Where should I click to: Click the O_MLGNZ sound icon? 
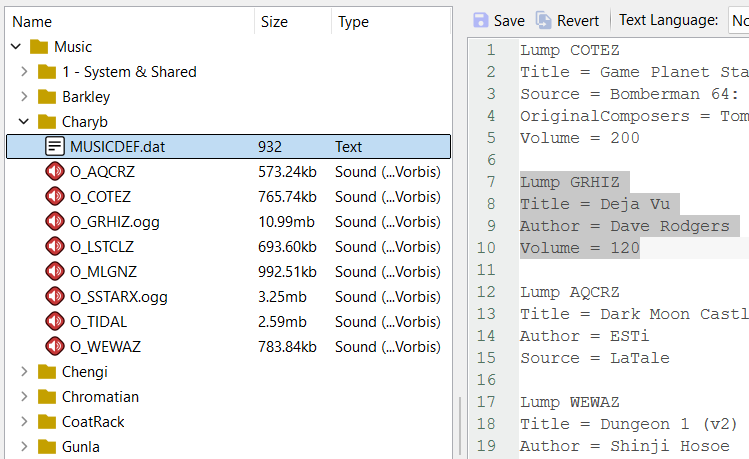click(x=54, y=271)
